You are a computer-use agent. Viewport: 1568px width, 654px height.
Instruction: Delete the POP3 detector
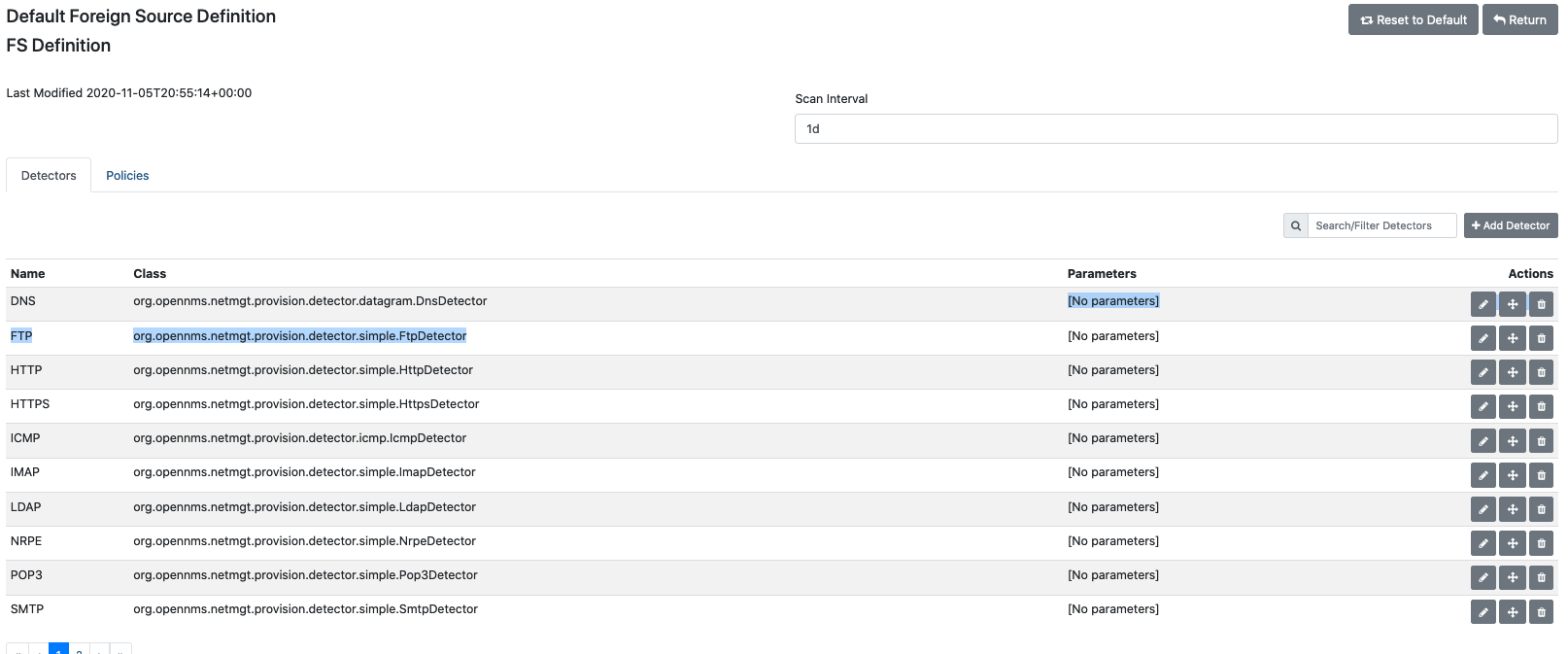pyautogui.click(x=1541, y=578)
